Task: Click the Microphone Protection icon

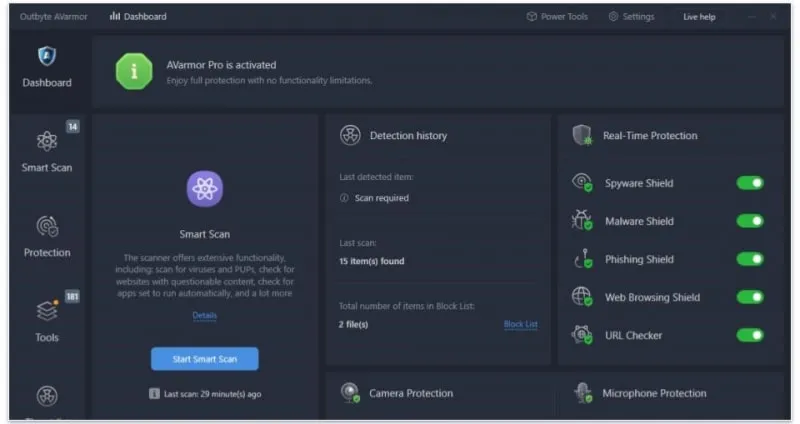Action: coord(583,393)
